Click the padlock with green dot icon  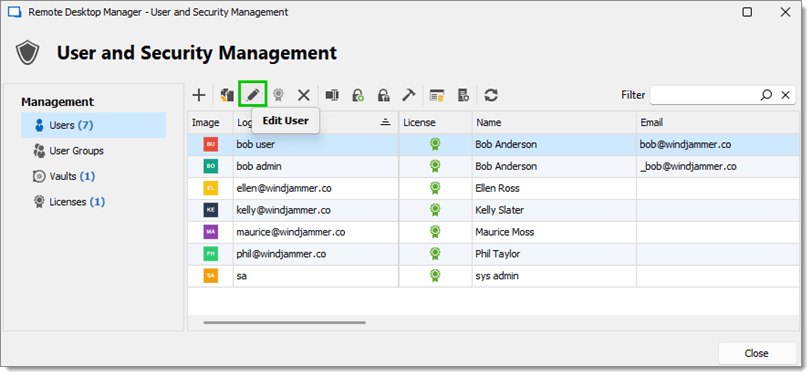click(357, 95)
